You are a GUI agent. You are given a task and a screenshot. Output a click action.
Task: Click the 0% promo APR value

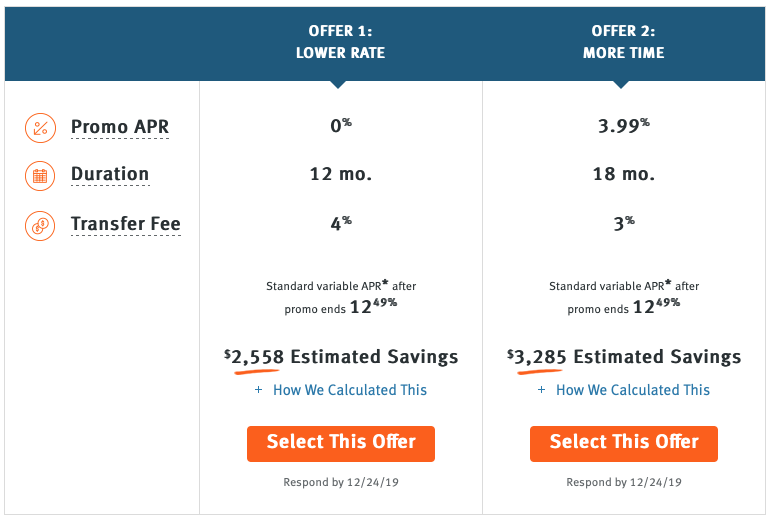tap(341, 127)
